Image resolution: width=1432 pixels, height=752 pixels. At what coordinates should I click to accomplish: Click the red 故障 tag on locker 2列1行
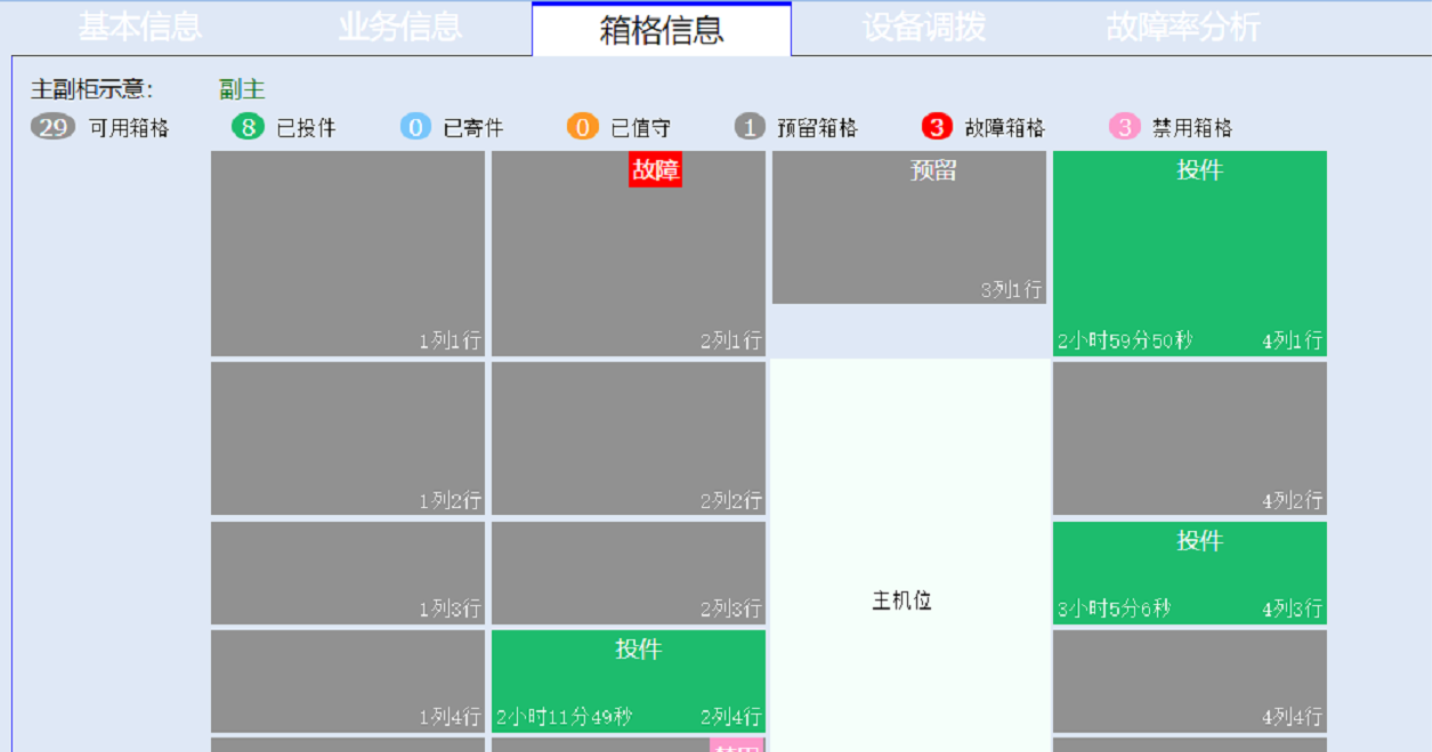[655, 170]
